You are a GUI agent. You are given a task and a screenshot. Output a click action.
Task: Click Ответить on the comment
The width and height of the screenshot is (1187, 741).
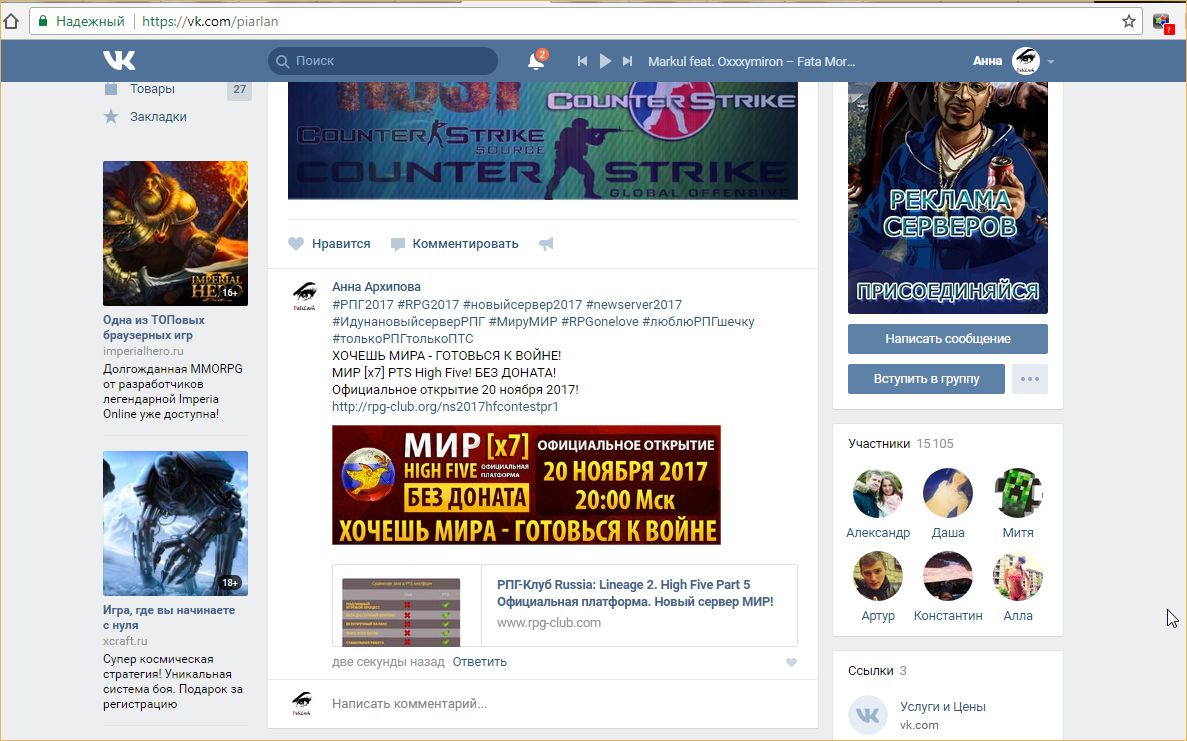click(x=480, y=662)
